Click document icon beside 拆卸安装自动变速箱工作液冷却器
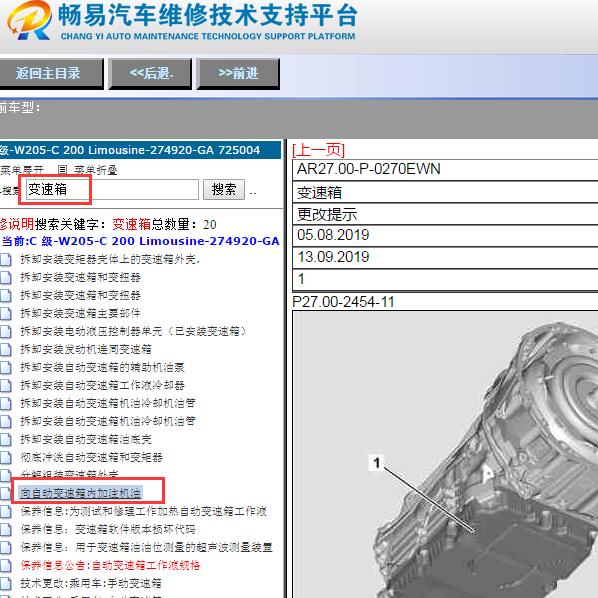The height and width of the screenshot is (598, 598). (x=6, y=386)
